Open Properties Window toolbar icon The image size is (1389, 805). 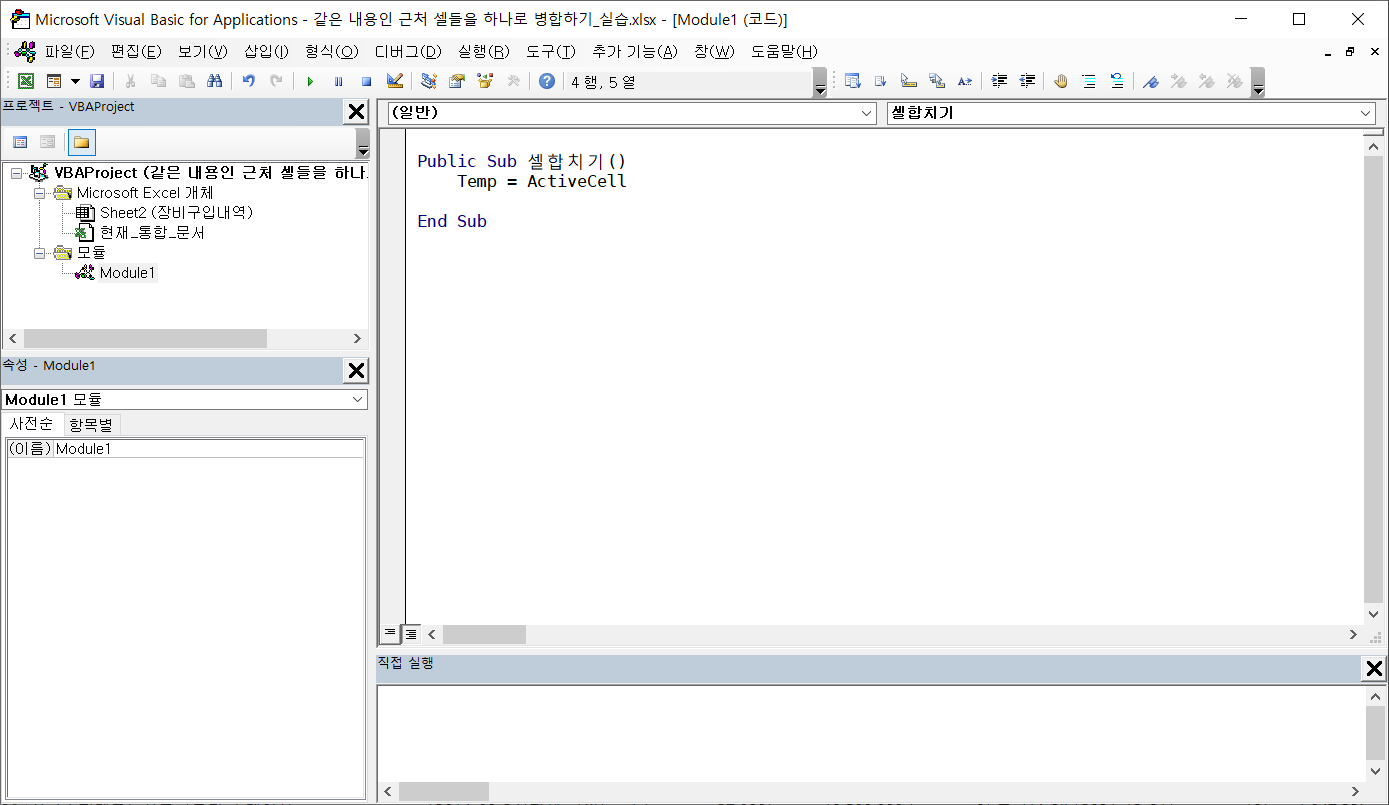point(457,82)
